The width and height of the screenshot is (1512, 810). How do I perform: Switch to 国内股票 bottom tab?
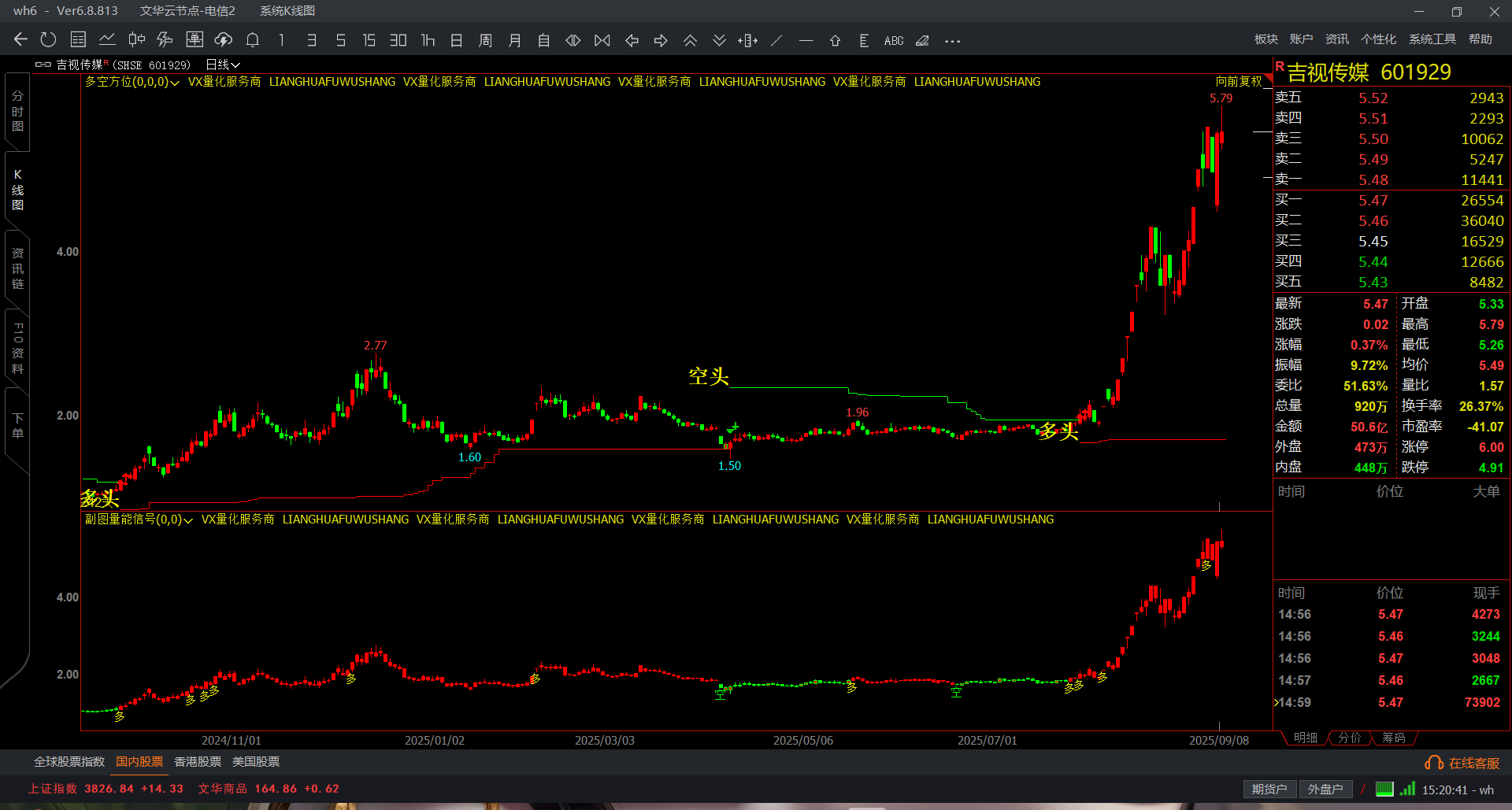point(139,762)
